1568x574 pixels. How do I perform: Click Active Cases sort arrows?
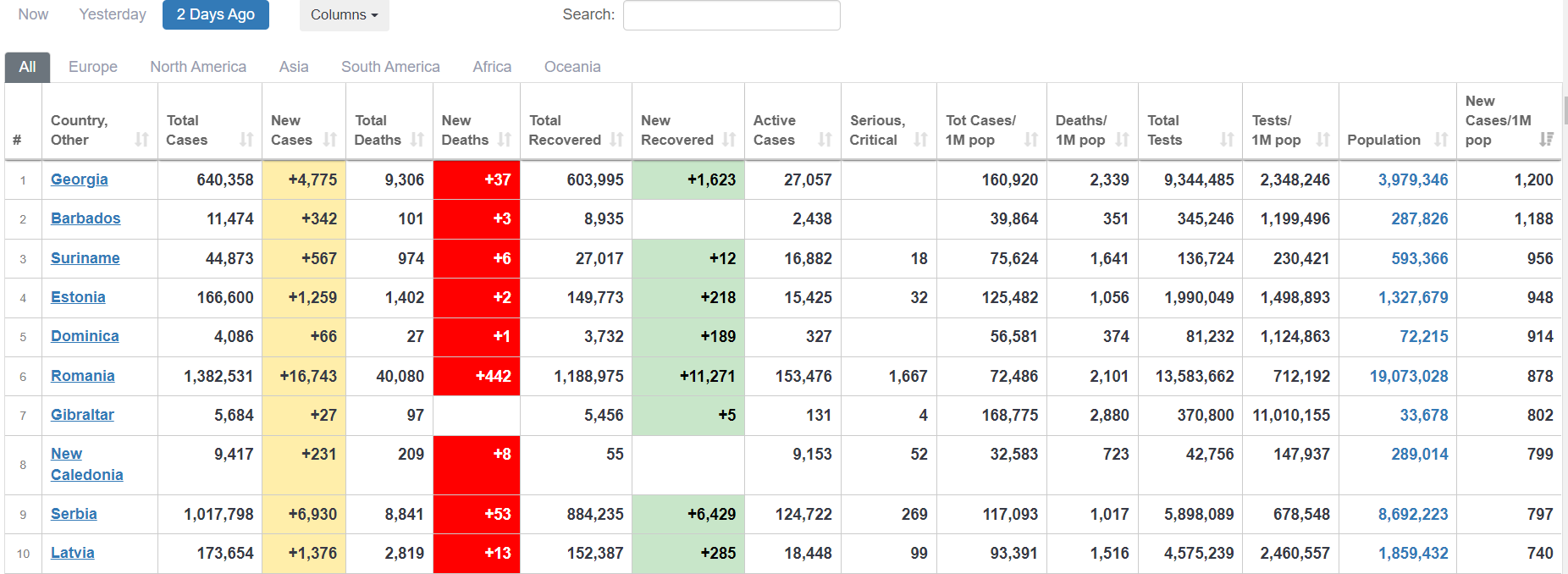825,140
